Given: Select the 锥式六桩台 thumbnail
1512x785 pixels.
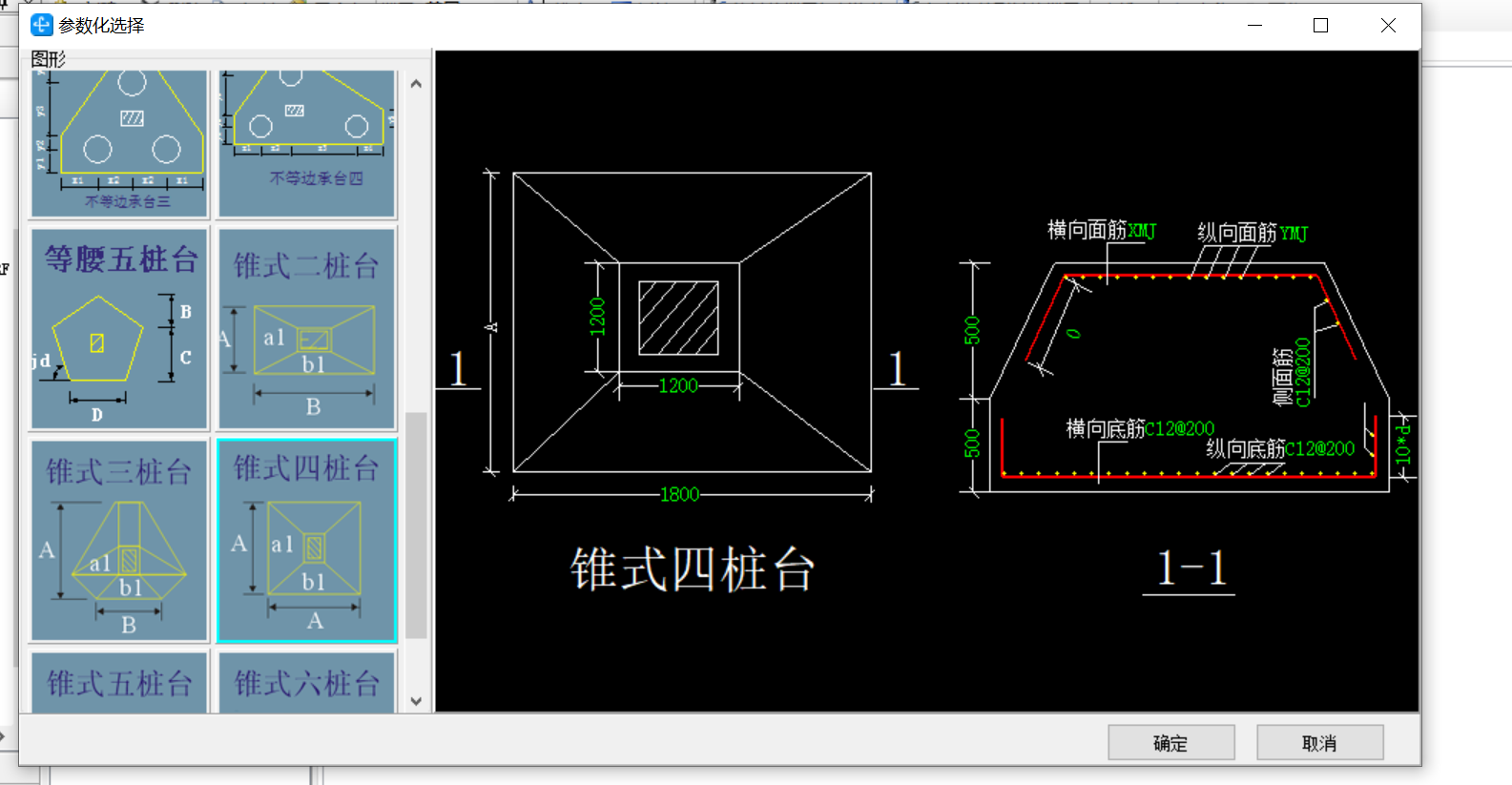Looking at the screenshot, I should click(306, 681).
